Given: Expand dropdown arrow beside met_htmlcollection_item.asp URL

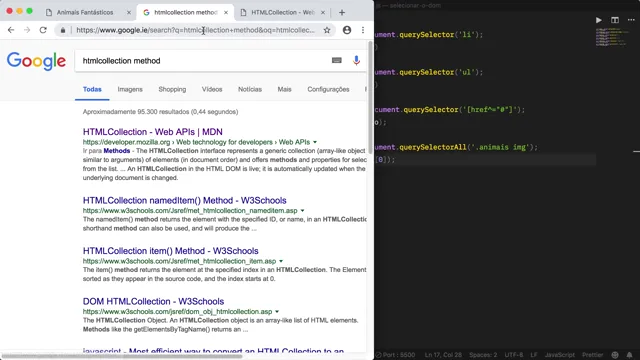Looking at the screenshot, I should click(281, 261).
